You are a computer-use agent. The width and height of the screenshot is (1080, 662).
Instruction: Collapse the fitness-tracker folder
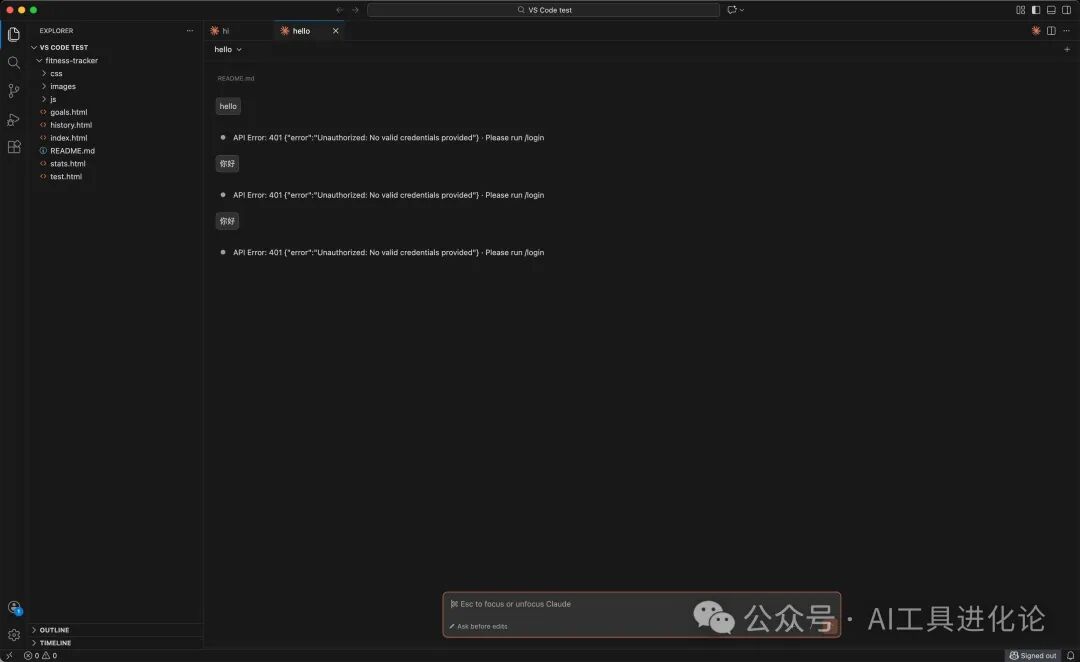pyautogui.click(x=71, y=61)
